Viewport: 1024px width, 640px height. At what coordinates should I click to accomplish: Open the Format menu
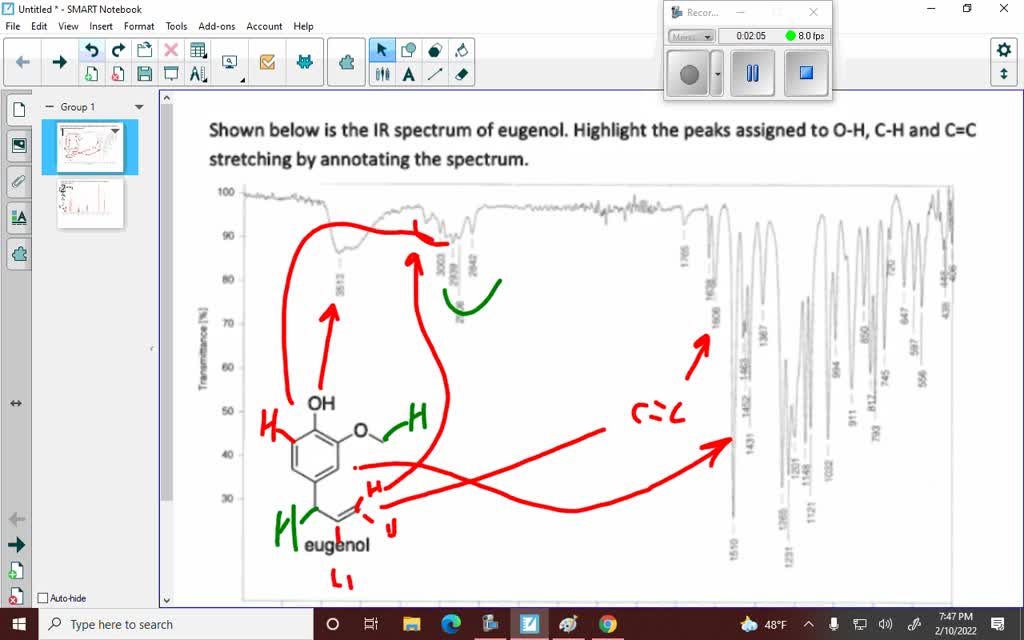click(139, 26)
